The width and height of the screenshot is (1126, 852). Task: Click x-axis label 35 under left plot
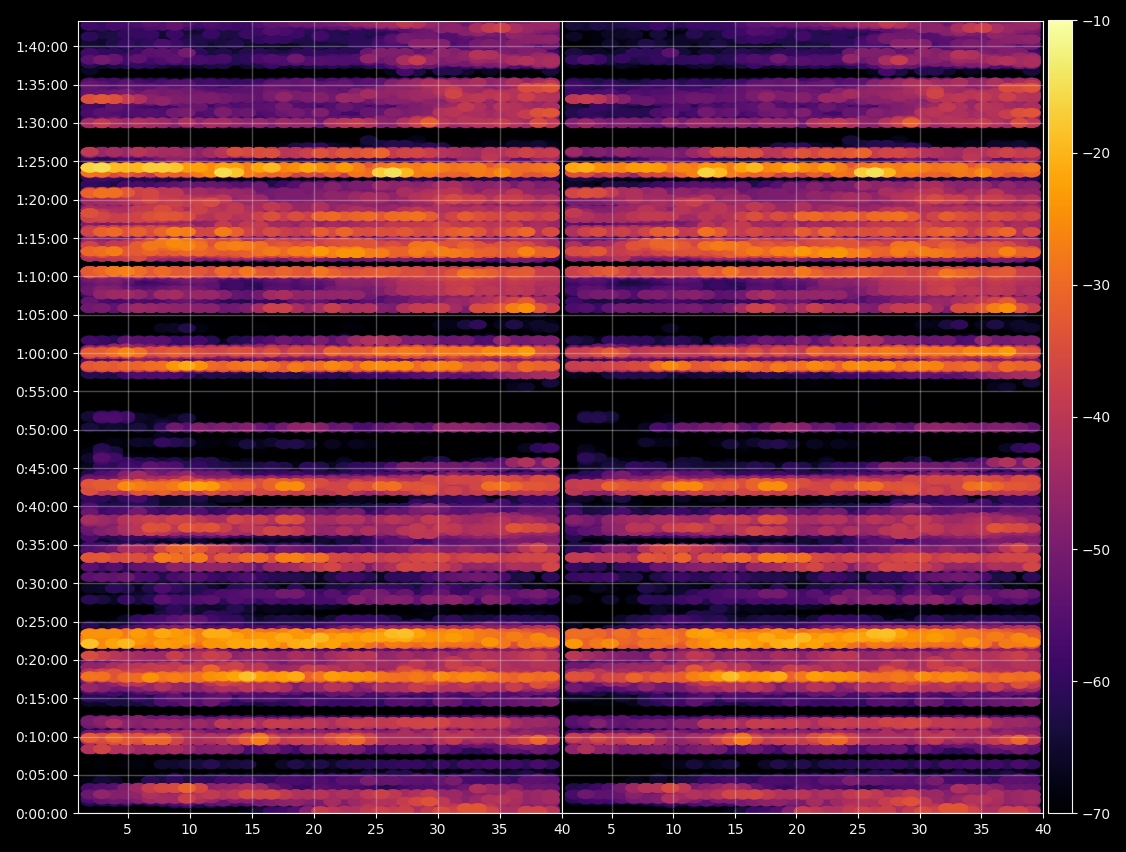499,829
